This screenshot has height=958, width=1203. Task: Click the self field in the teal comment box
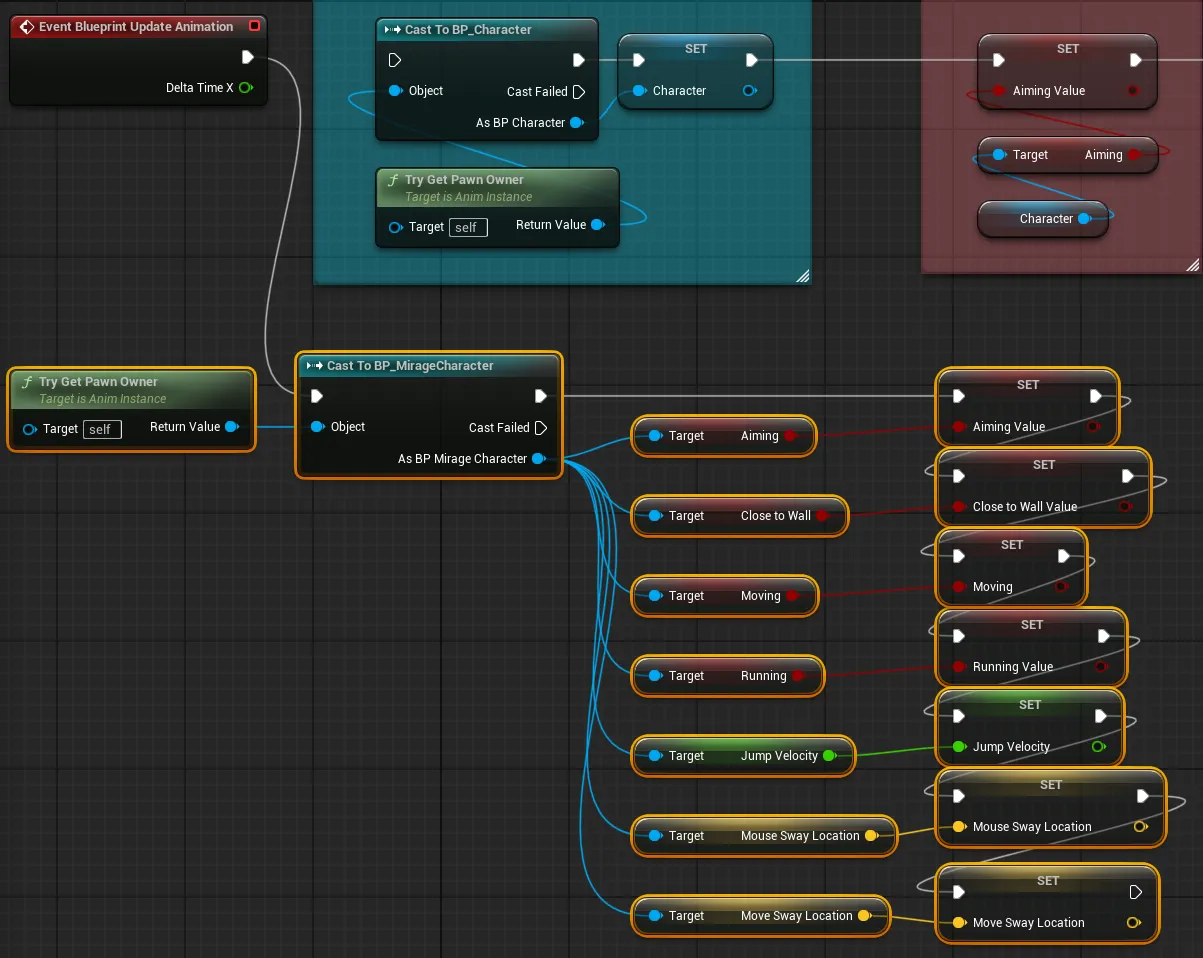(469, 228)
